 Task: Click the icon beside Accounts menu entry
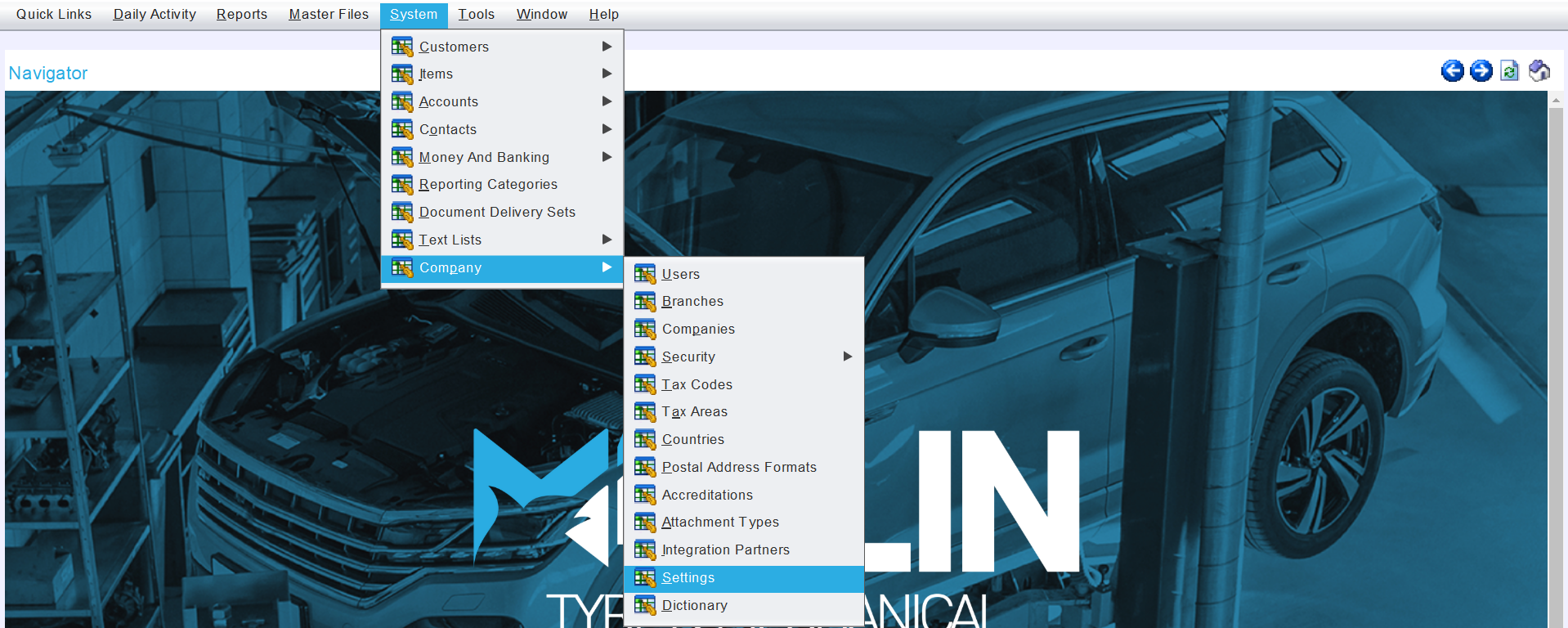pyautogui.click(x=402, y=102)
